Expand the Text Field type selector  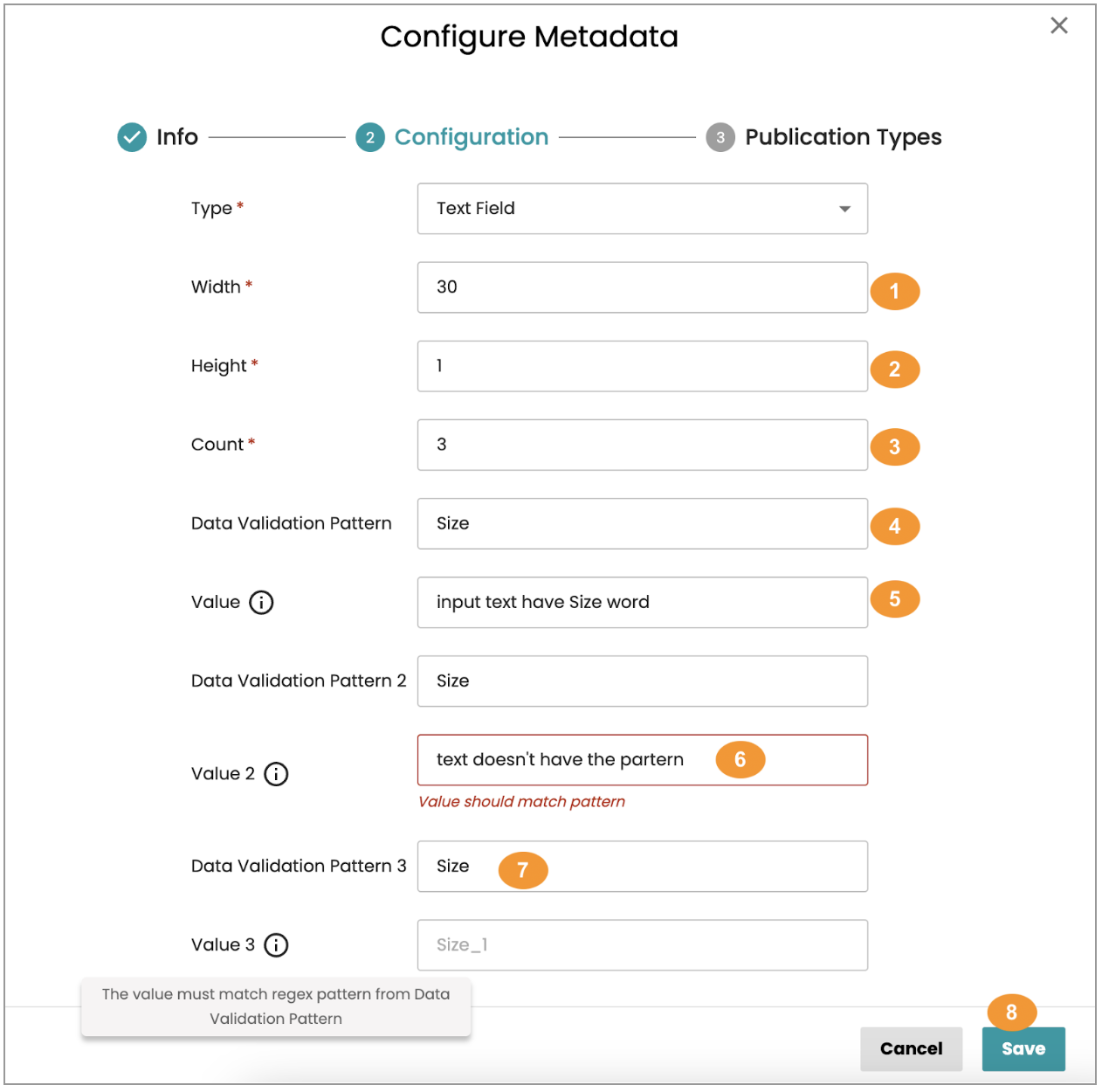642,209
